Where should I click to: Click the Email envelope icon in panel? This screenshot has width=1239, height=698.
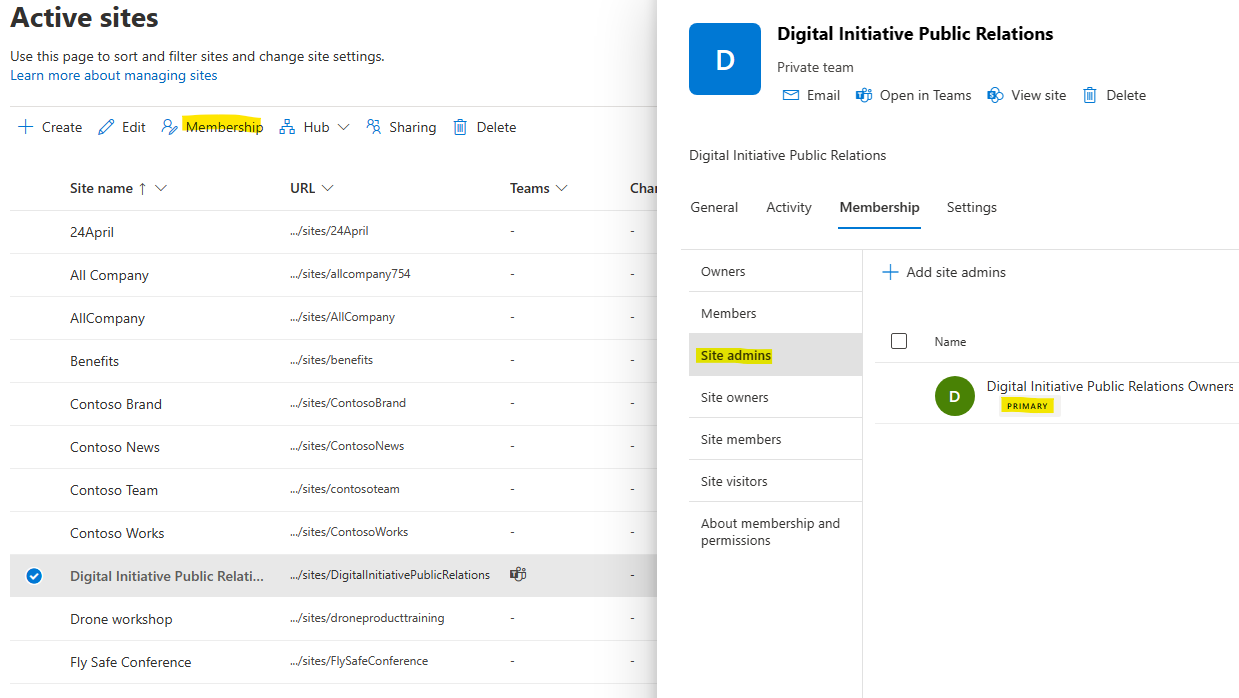tap(791, 95)
